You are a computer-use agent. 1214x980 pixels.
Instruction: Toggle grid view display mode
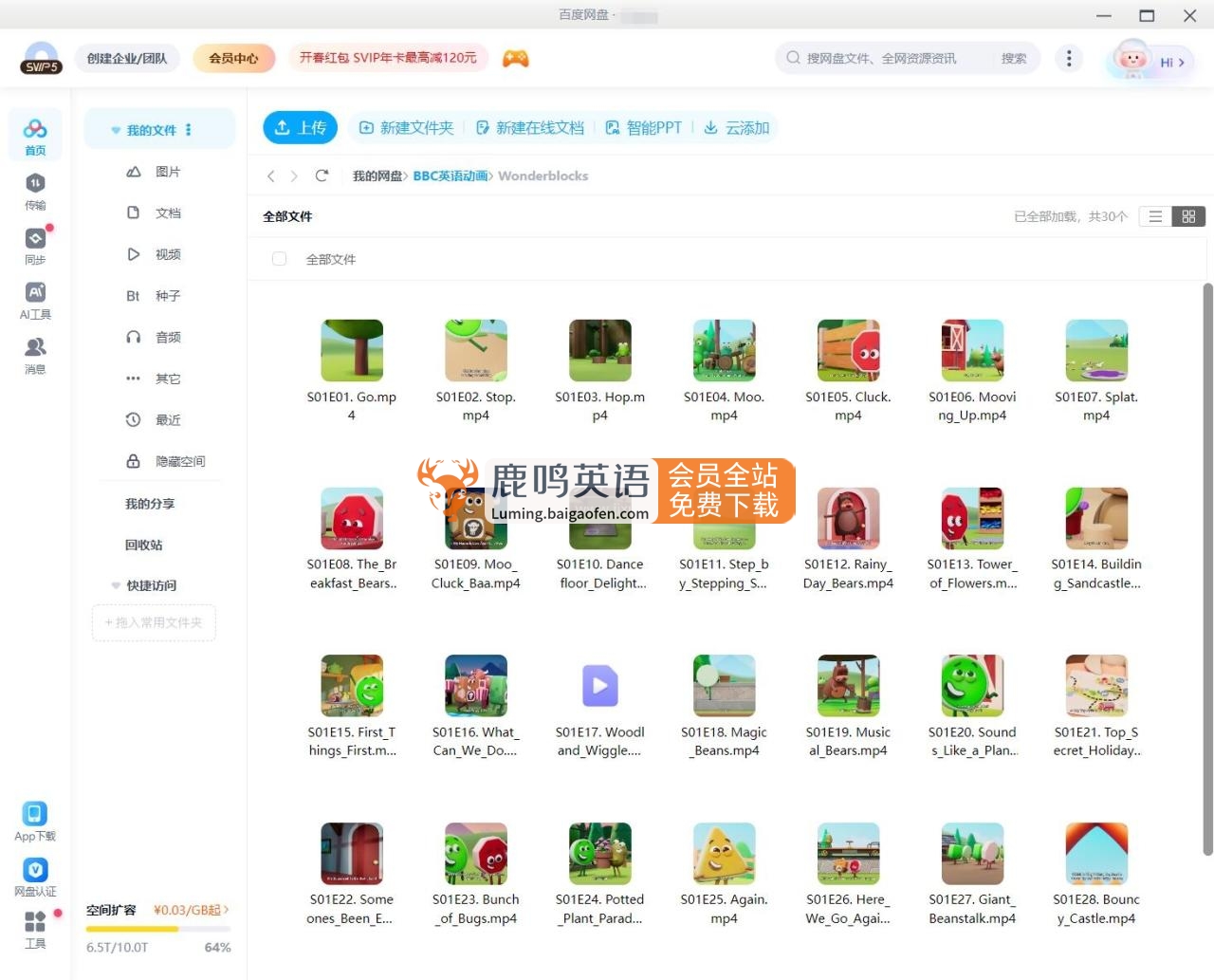click(x=1190, y=216)
